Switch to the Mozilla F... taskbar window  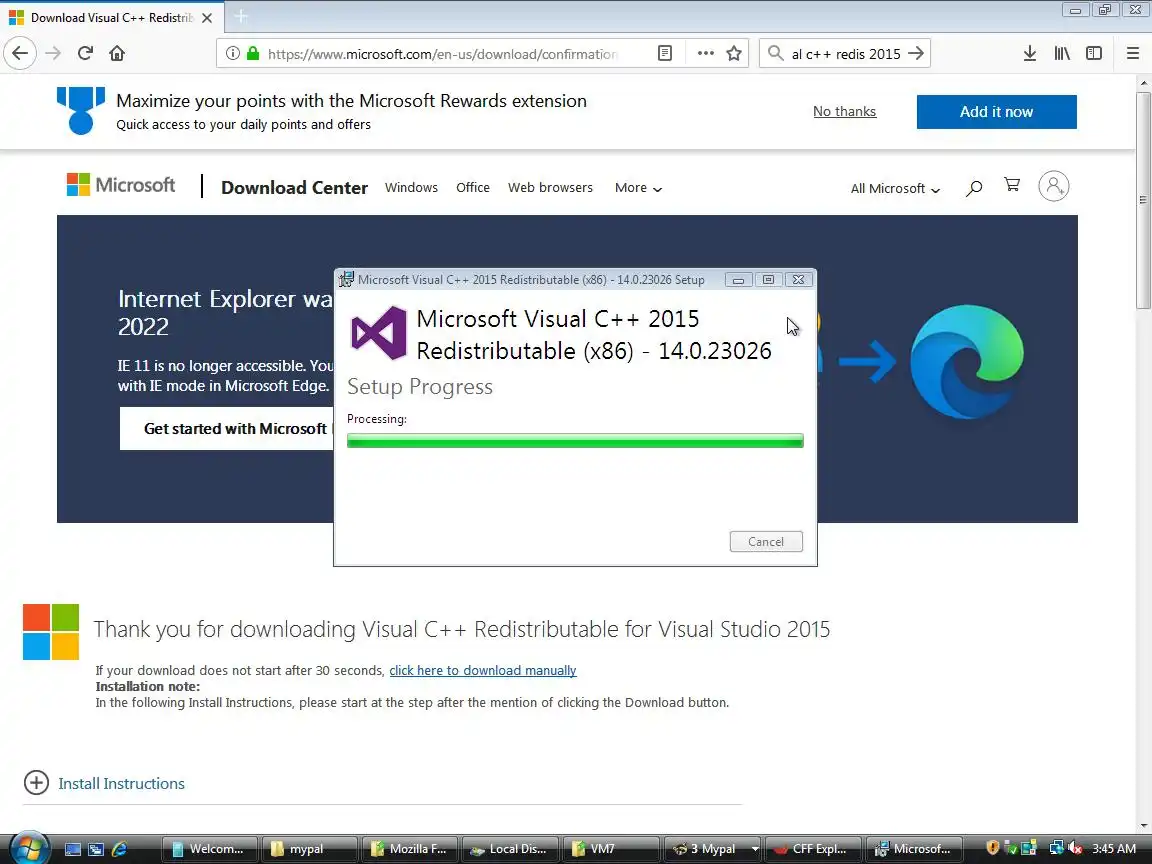pos(409,849)
